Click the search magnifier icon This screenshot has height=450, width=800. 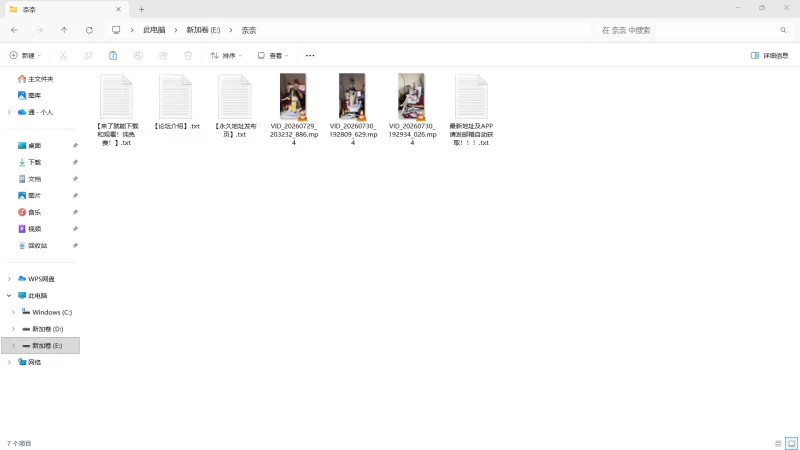(x=783, y=30)
